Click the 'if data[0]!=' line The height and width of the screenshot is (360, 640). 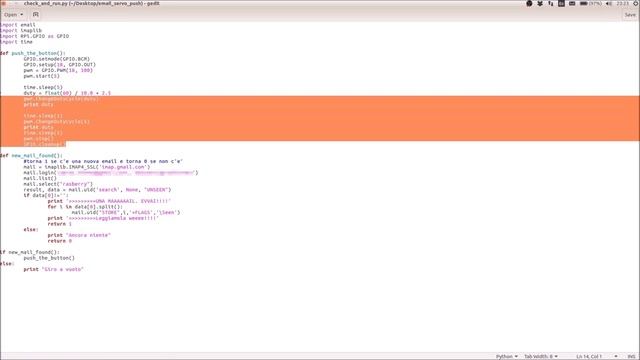pyautogui.click(x=46, y=196)
